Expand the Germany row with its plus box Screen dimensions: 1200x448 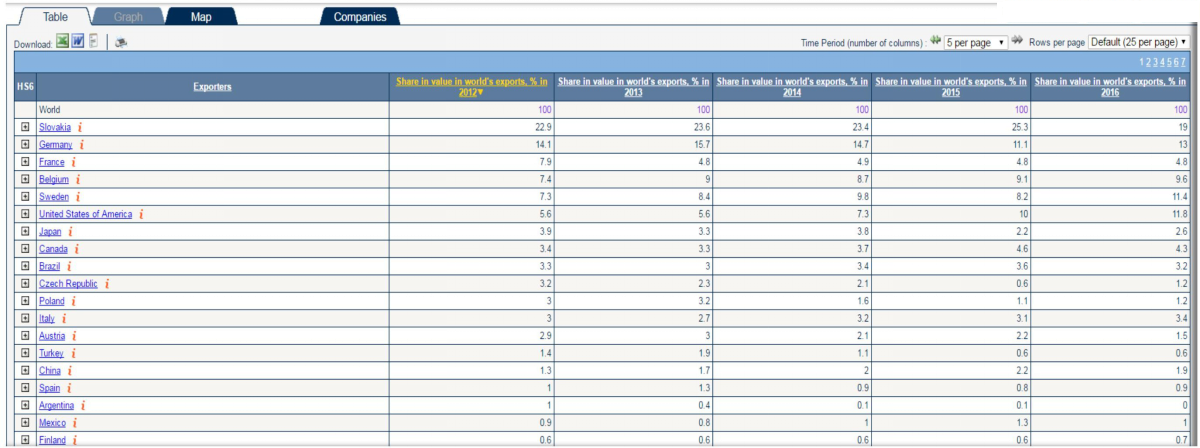tap(25, 145)
